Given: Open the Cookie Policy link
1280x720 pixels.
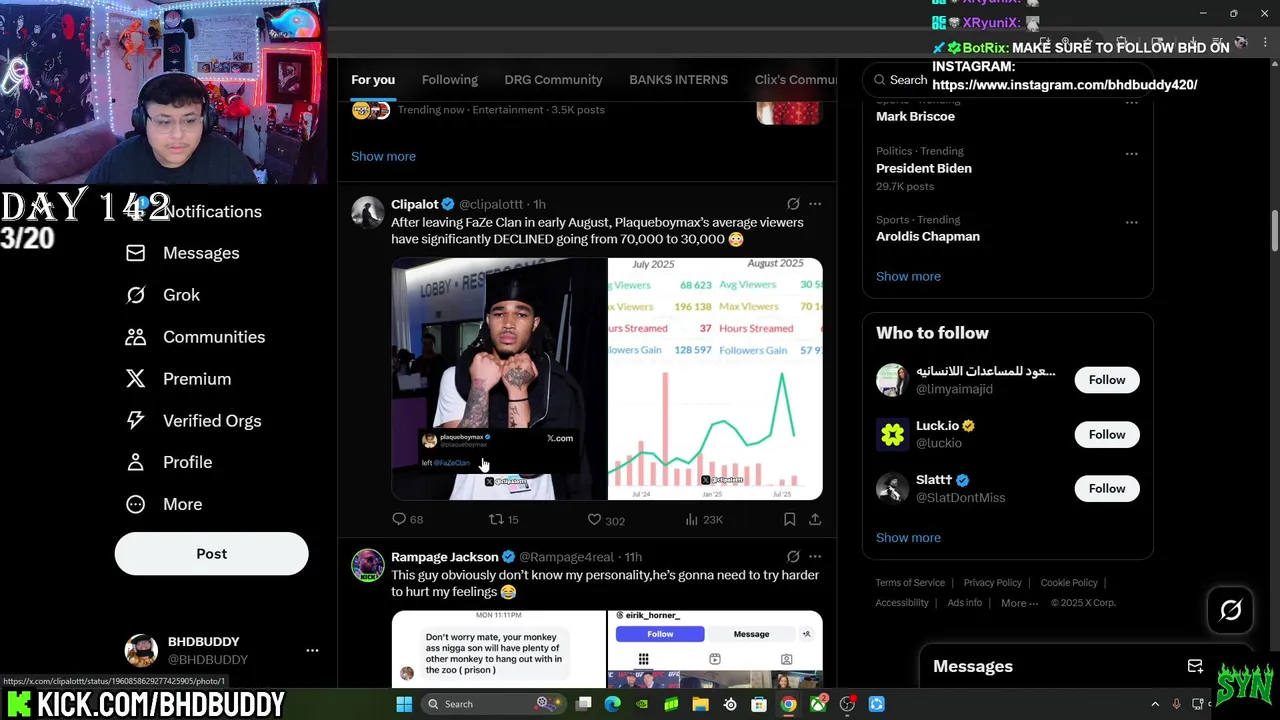Looking at the screenshot, I should pyautogui.click(x=1069, y=583).
